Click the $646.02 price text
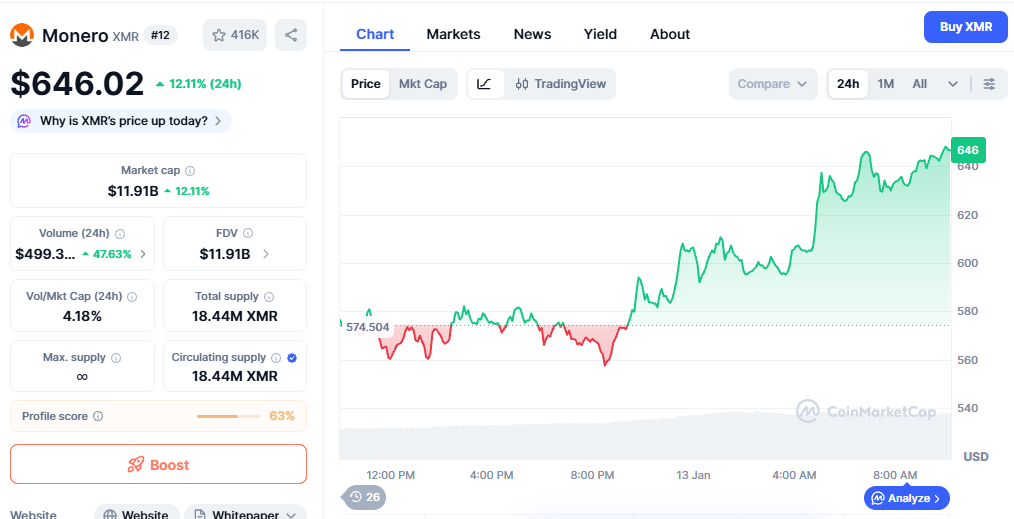This screenshot has width=1014, height=519. pos(77,84)
